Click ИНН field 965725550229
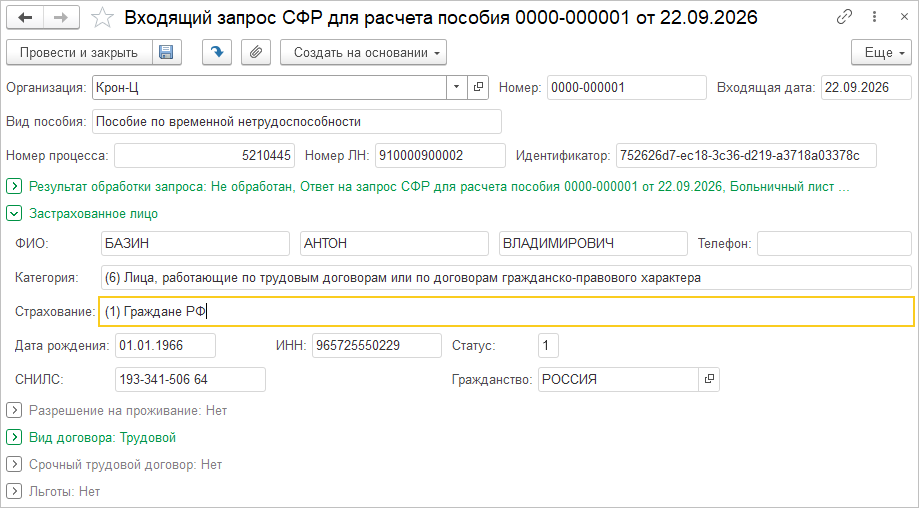Screen dimensions: 919x508 click(x=377, y=345)
